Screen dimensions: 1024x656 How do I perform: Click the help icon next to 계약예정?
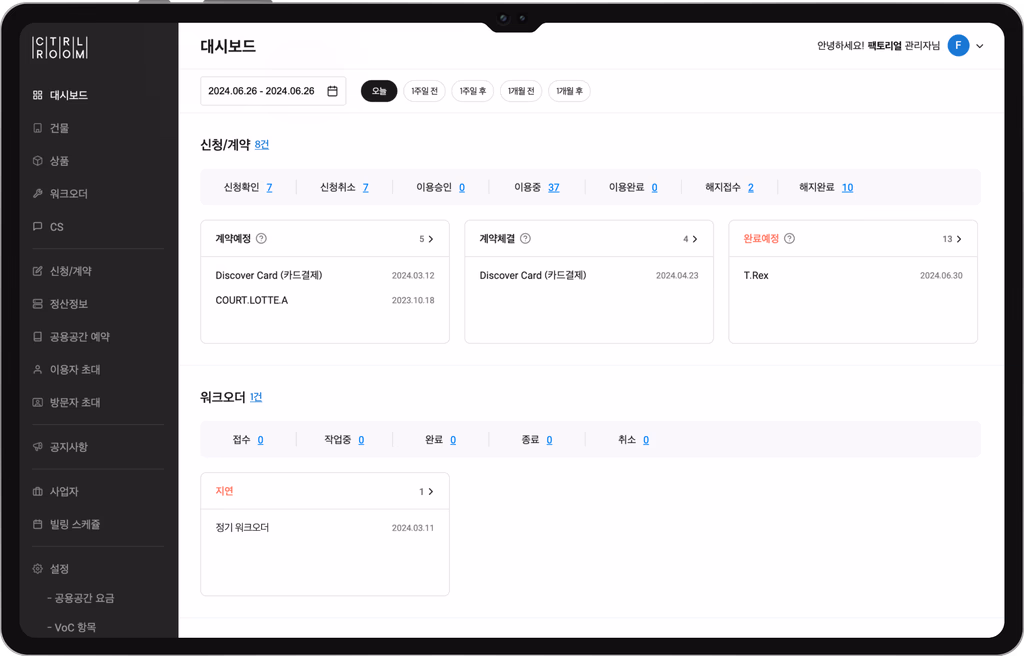(x=261, y=238)
